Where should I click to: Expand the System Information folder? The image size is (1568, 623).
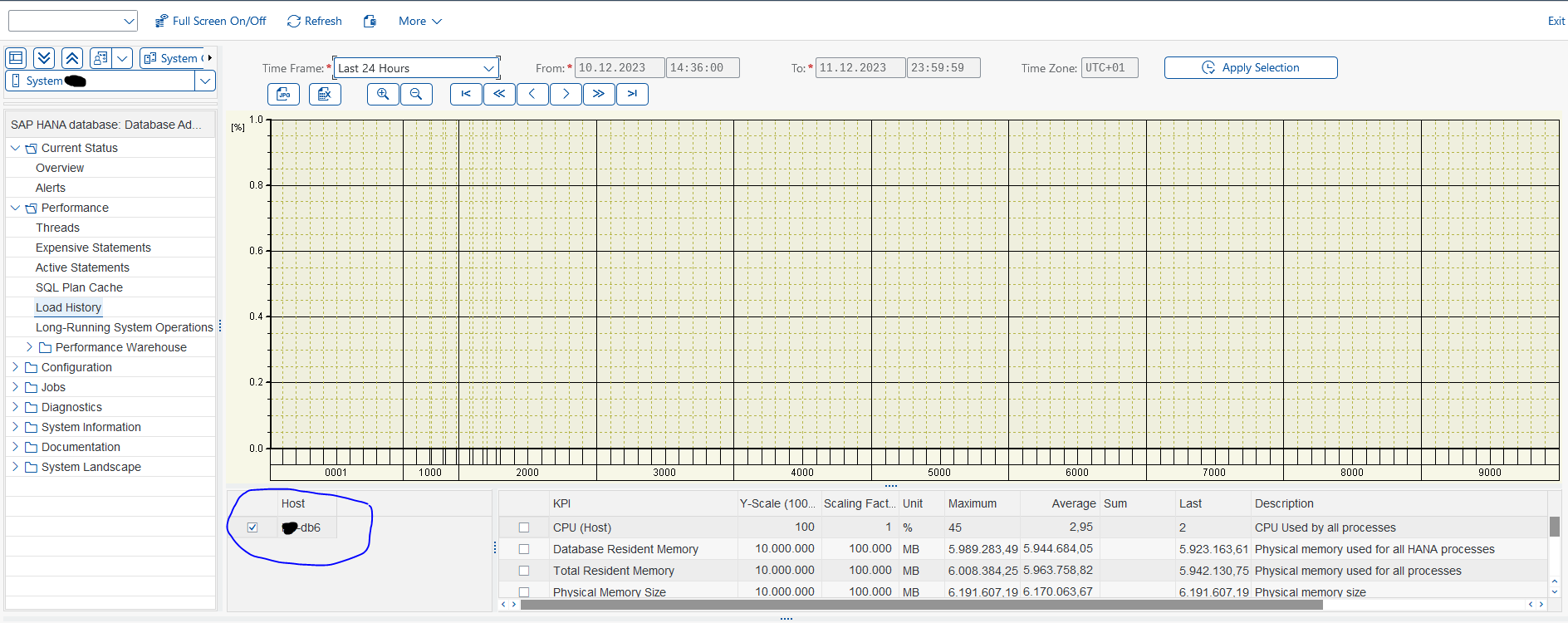[x=15, y=427]
